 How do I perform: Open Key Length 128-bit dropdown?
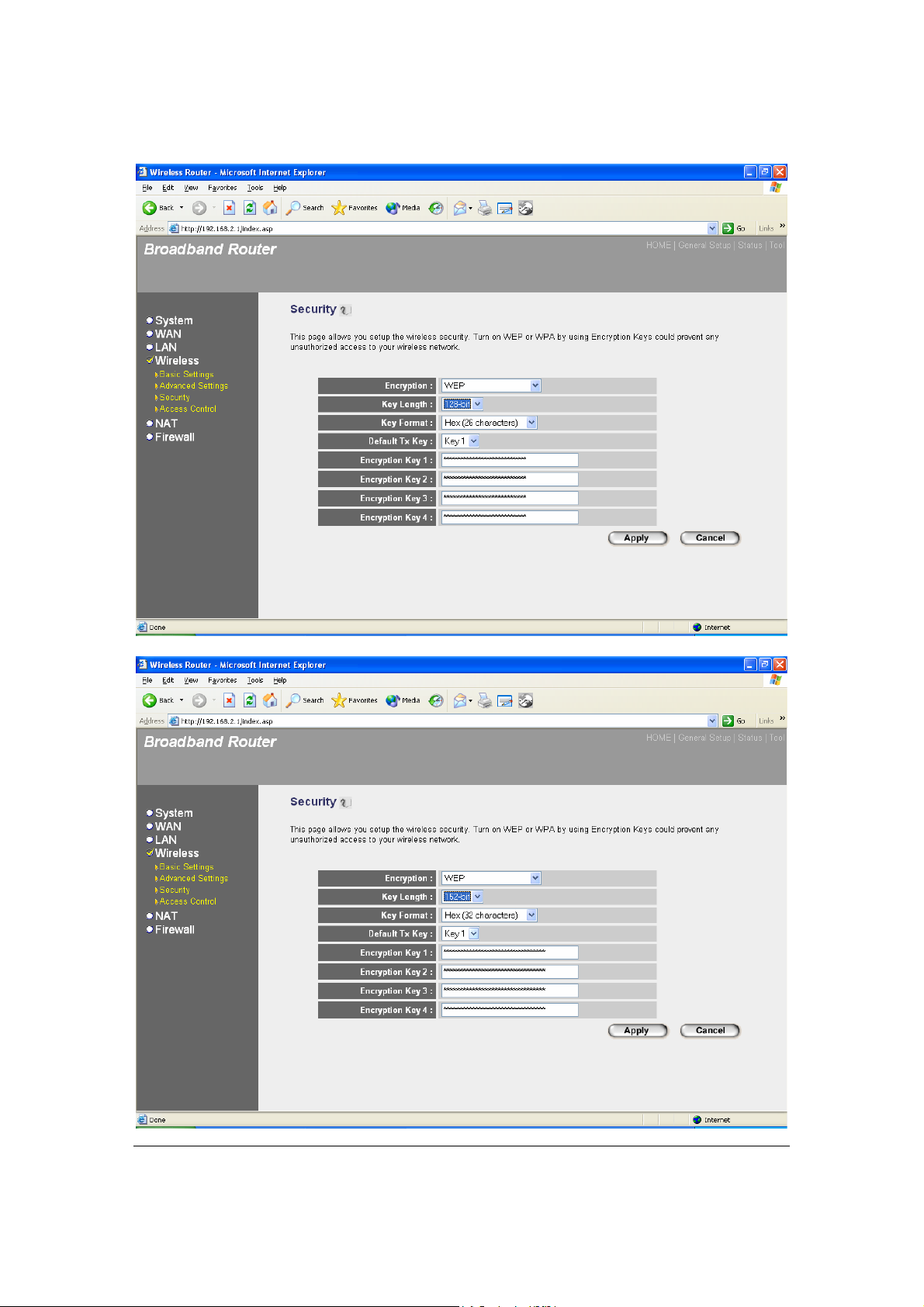coord(462,404)
